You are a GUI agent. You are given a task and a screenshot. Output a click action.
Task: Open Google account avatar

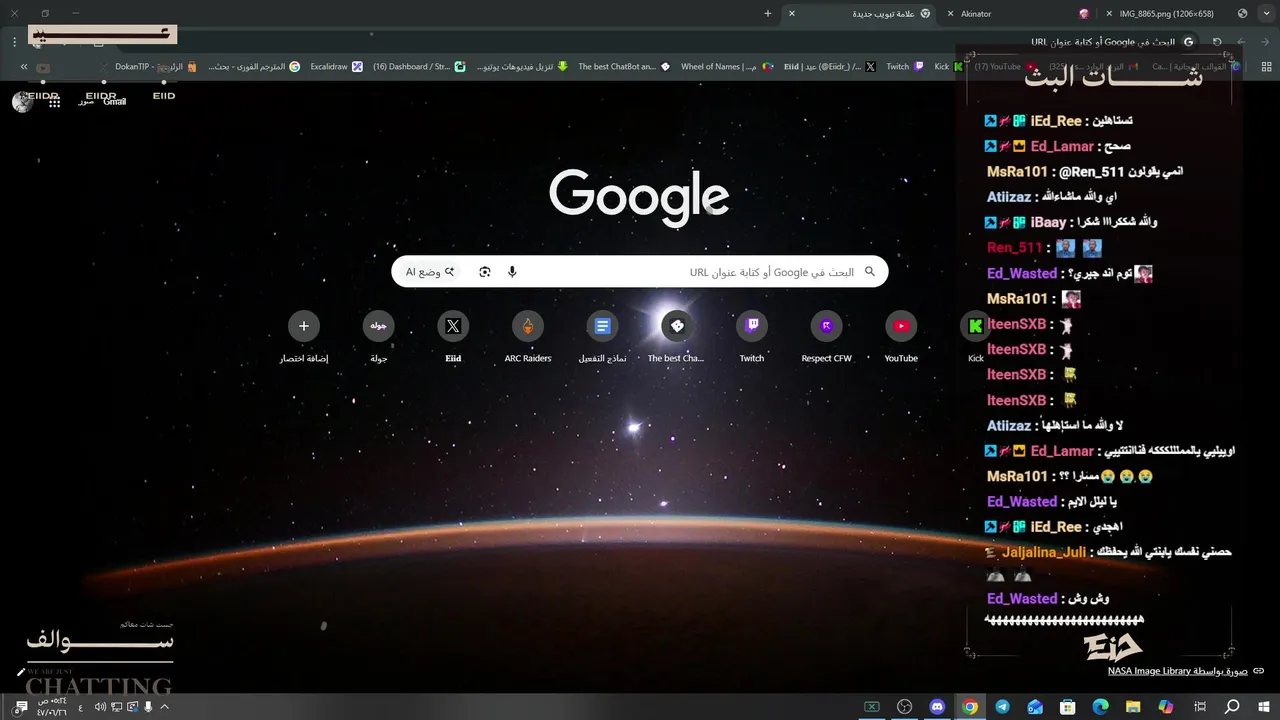pyautogui.click(x=22, y=101)
